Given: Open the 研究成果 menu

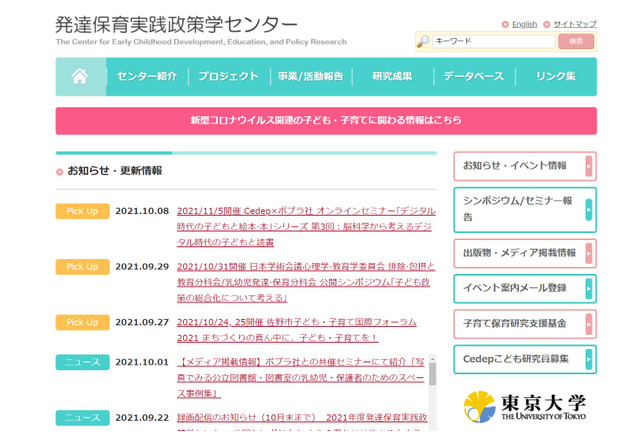Looking at the screenshot, I should coord(392,76).
